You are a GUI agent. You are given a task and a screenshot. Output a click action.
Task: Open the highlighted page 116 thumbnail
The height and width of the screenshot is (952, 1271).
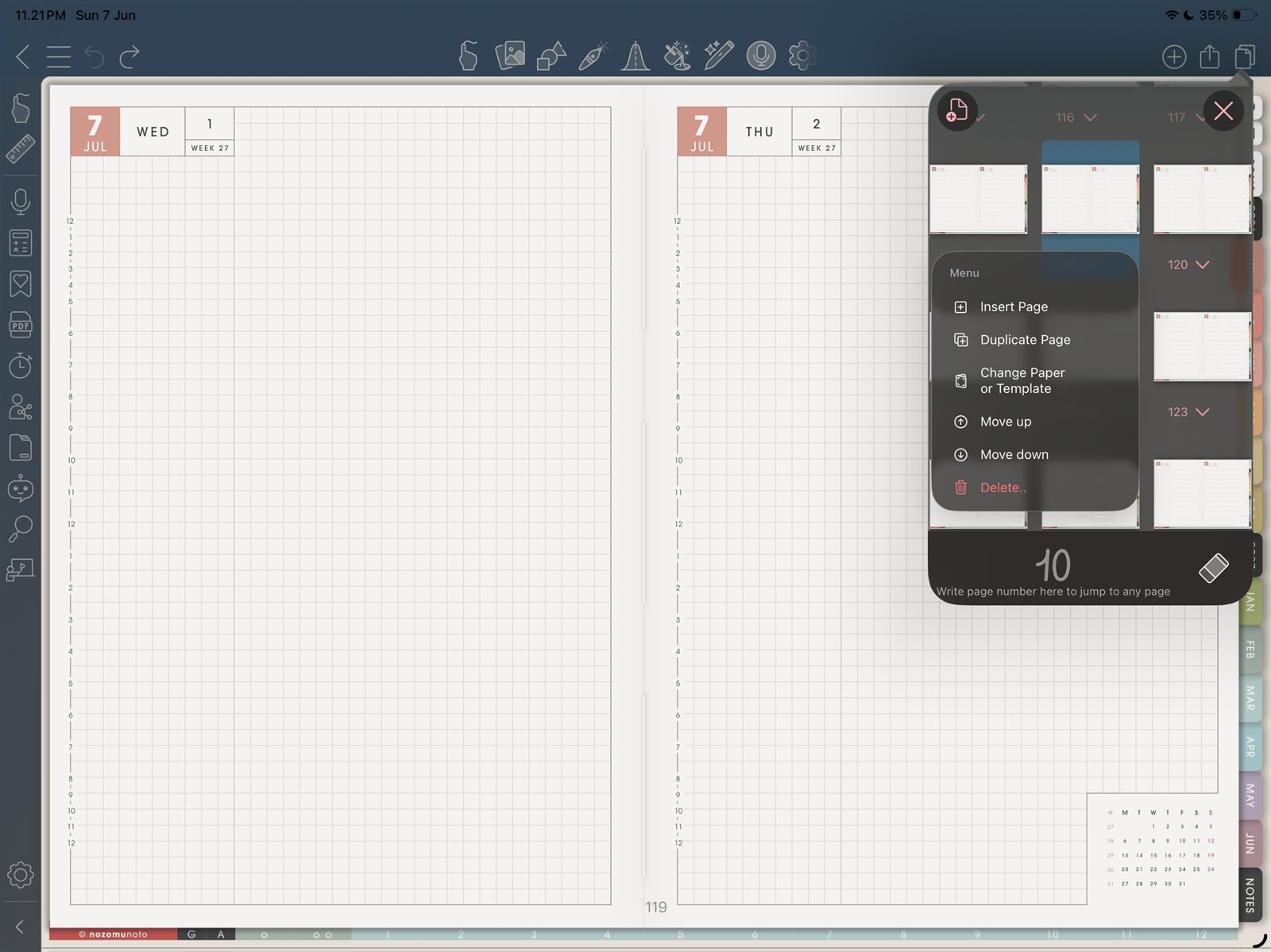click(x=1090, y=198)
